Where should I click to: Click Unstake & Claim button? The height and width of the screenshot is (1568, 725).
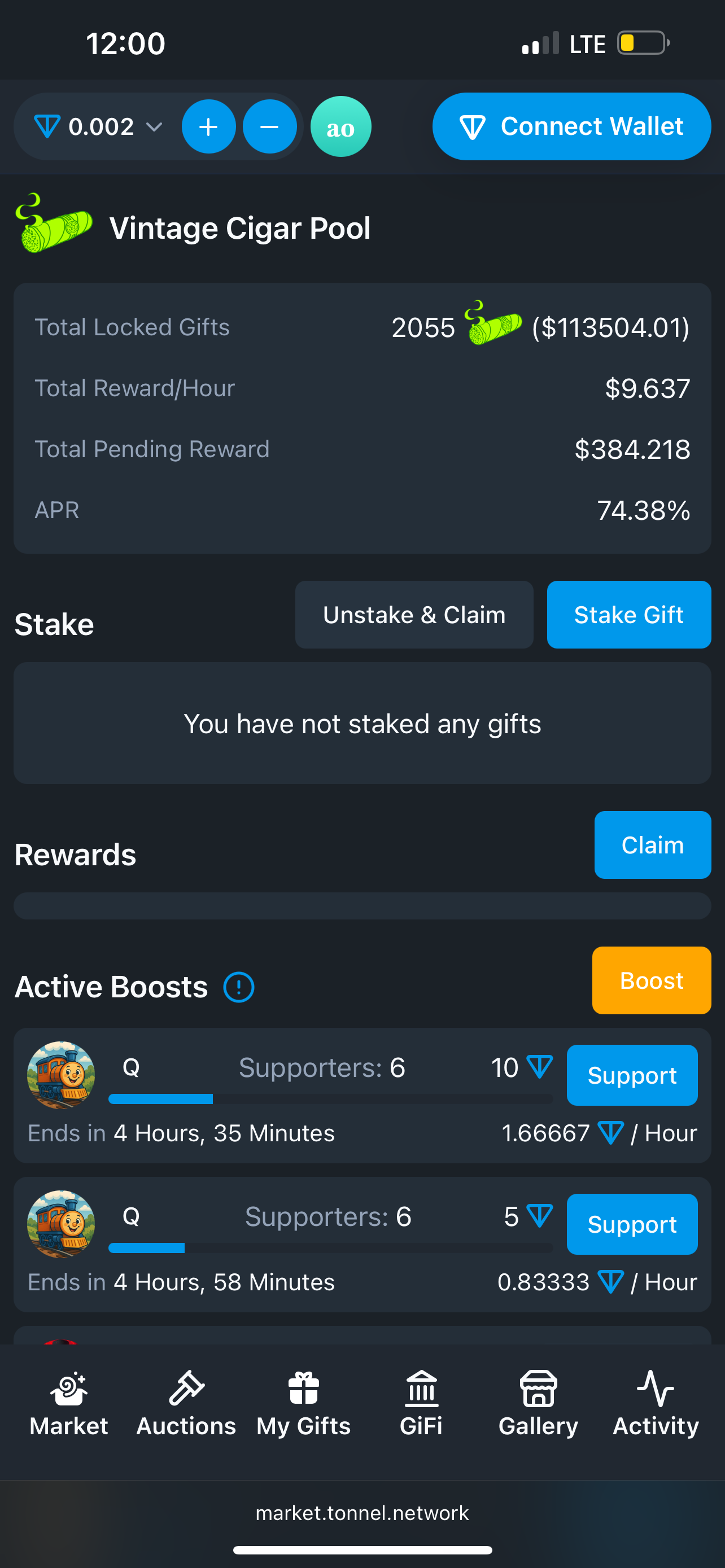point(414,615)
